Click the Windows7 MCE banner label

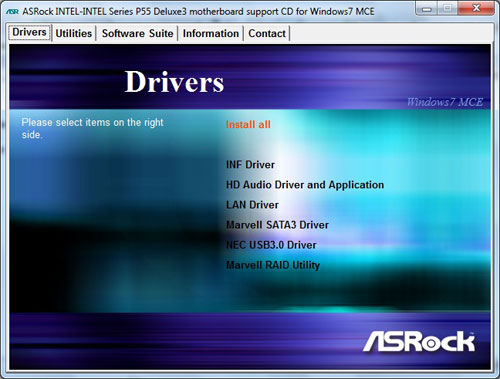[445, 102]
